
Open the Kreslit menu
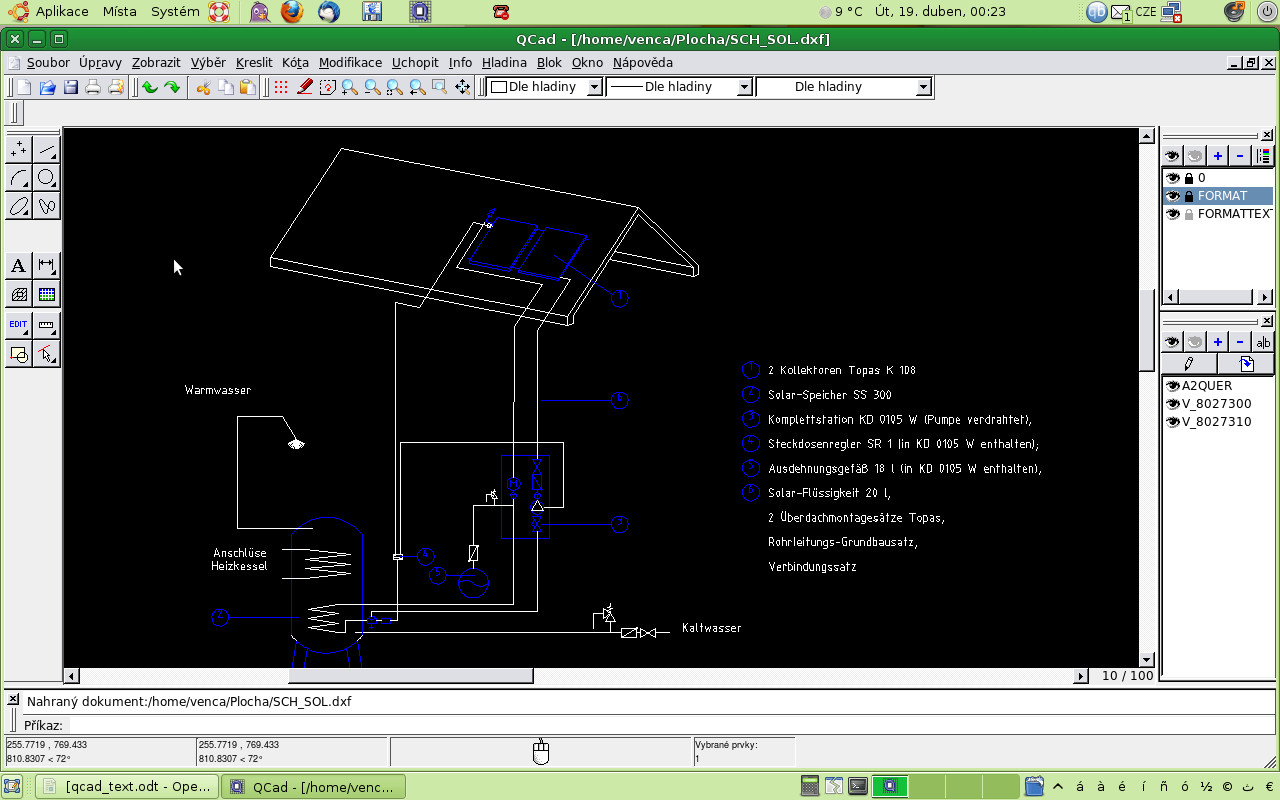254,62
